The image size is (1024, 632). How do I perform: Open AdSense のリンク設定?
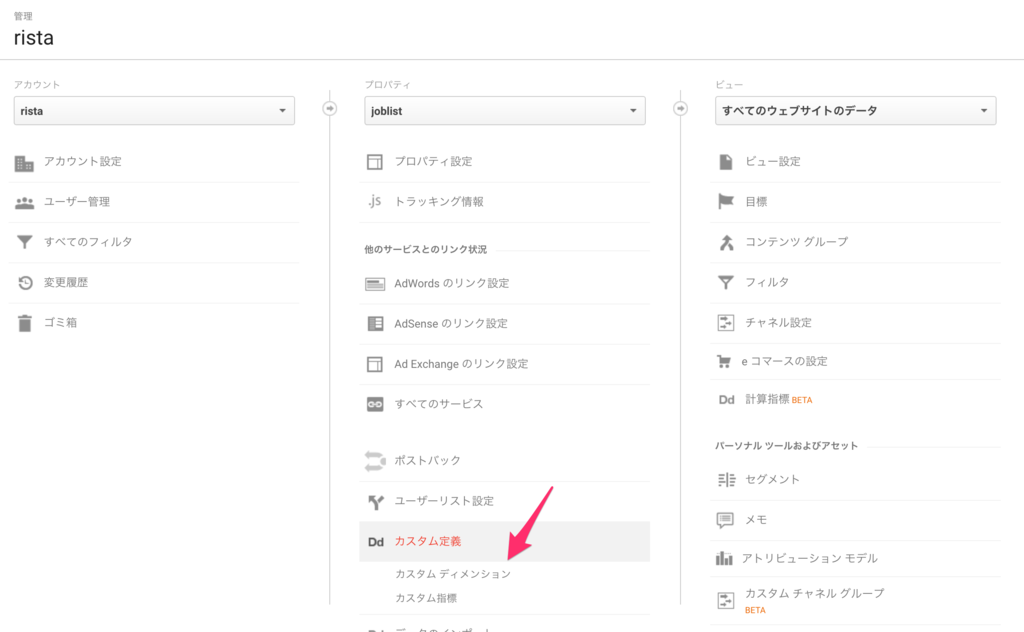pyautogui.click(x=451, y=324)
